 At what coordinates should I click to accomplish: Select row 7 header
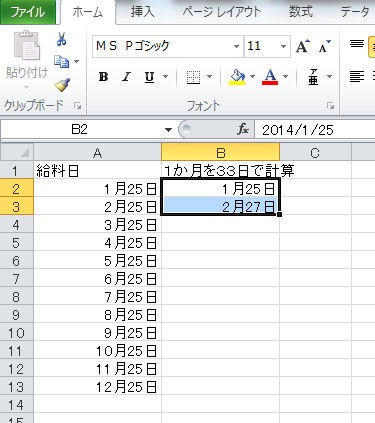(x=17, y=279)
